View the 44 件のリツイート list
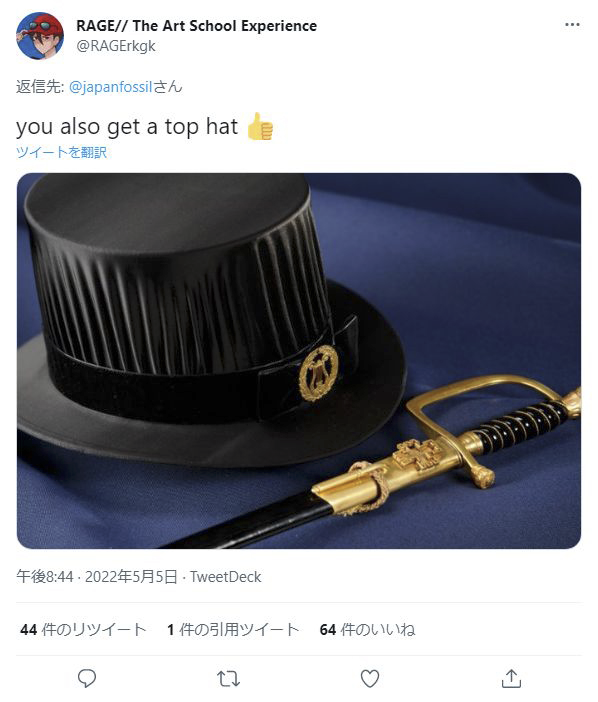 pyautogui.click(x=83, y=629)
